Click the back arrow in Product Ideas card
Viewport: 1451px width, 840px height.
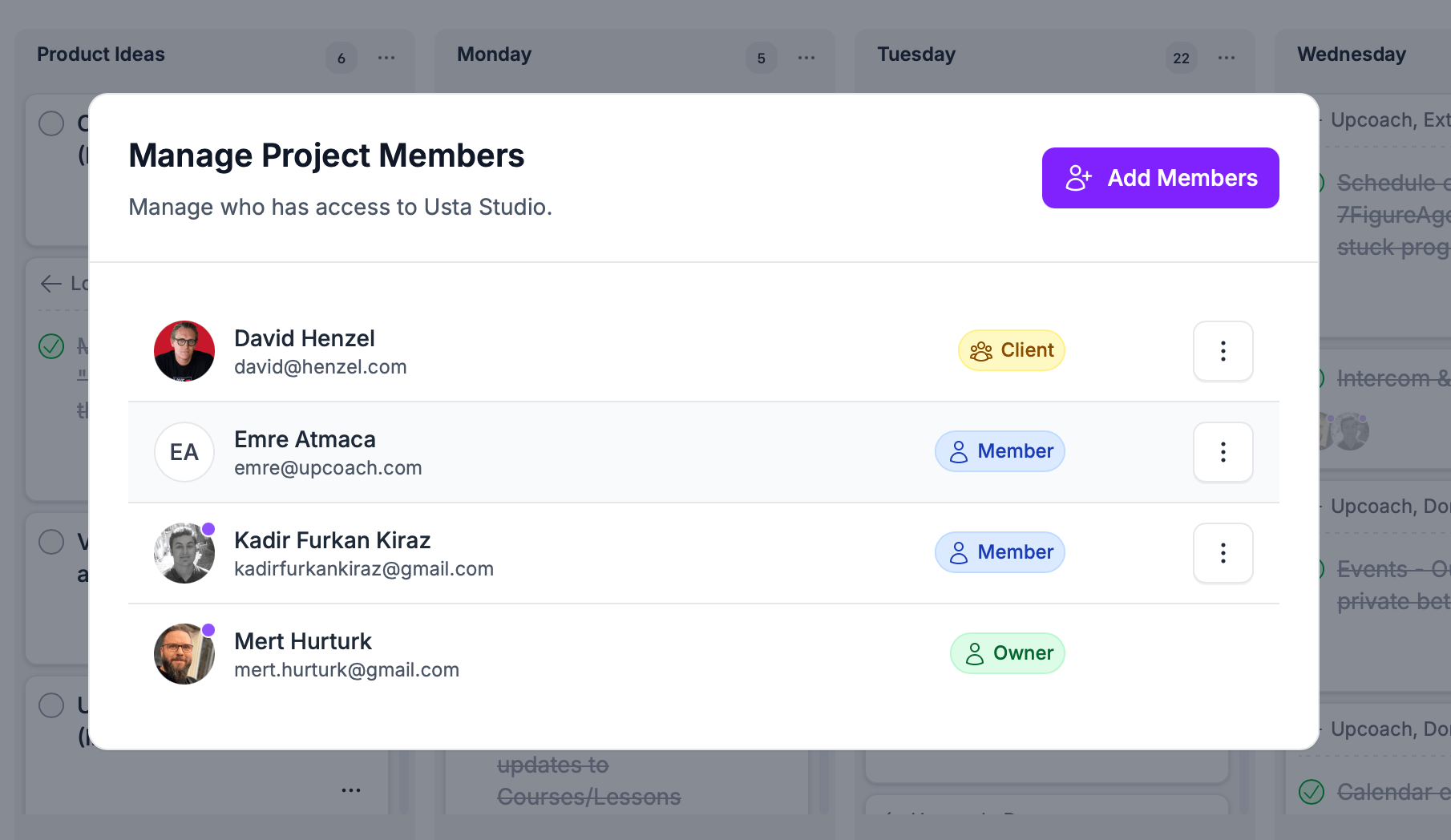51,284
